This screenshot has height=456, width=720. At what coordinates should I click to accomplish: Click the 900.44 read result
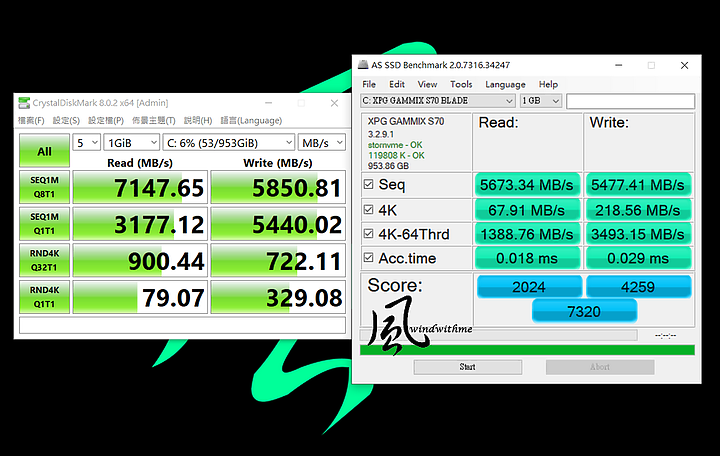coord(140,260)
